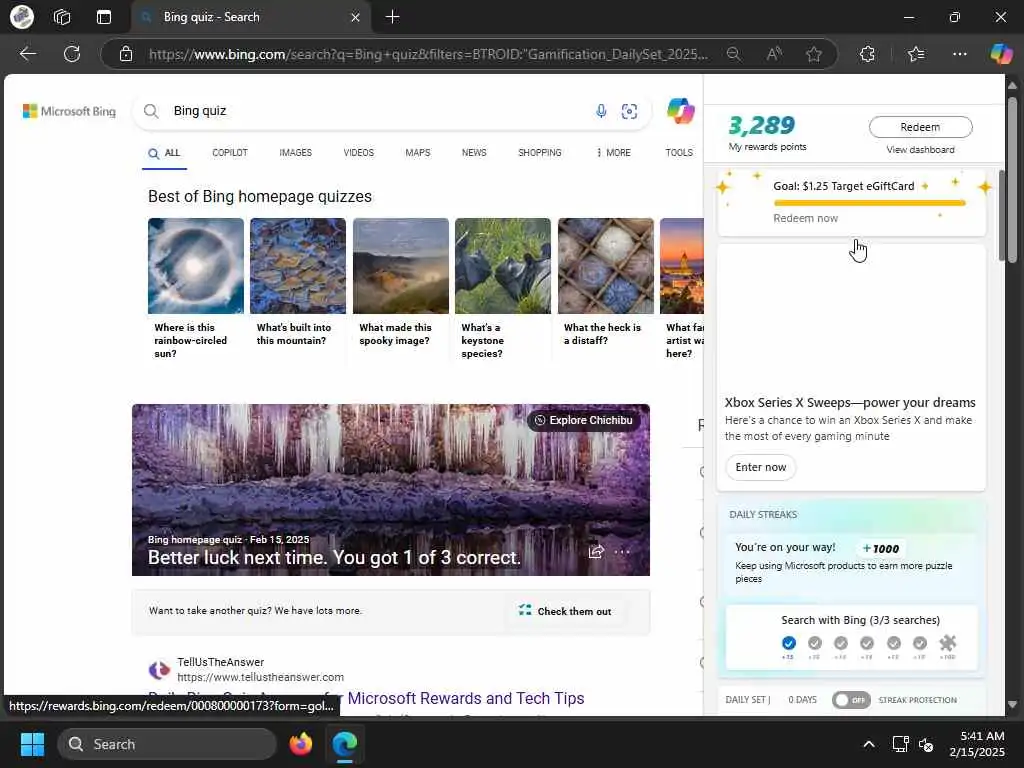
Task: Open the Copilot icon next to search box
Action: pyautogui.click(x=680, y=110)
